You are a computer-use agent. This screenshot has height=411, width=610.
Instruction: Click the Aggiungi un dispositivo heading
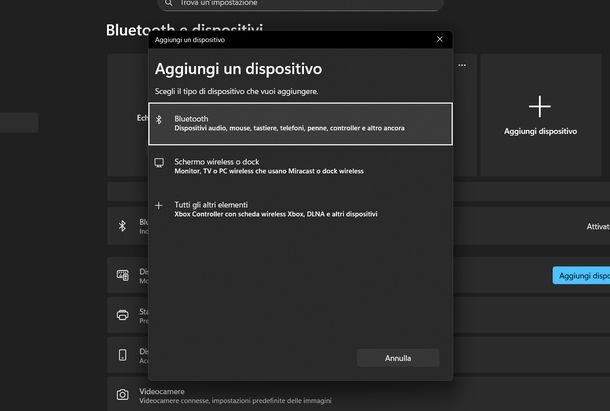pos(238,69)
